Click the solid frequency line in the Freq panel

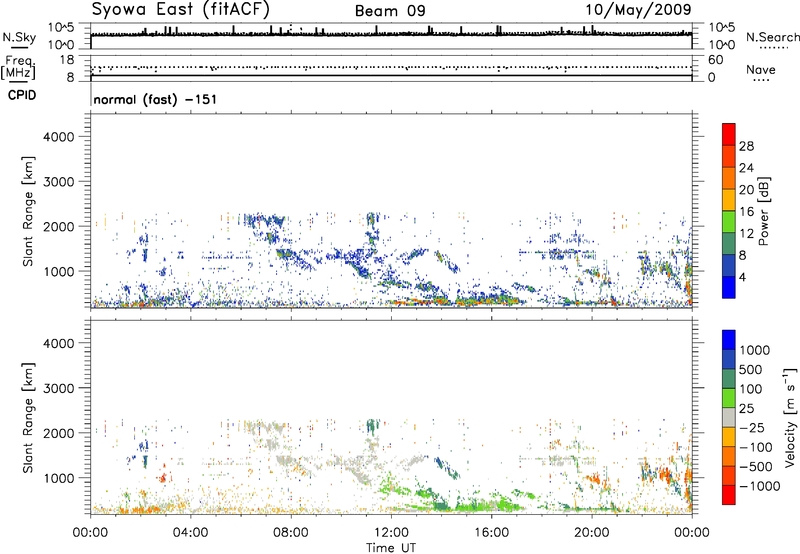391,76
